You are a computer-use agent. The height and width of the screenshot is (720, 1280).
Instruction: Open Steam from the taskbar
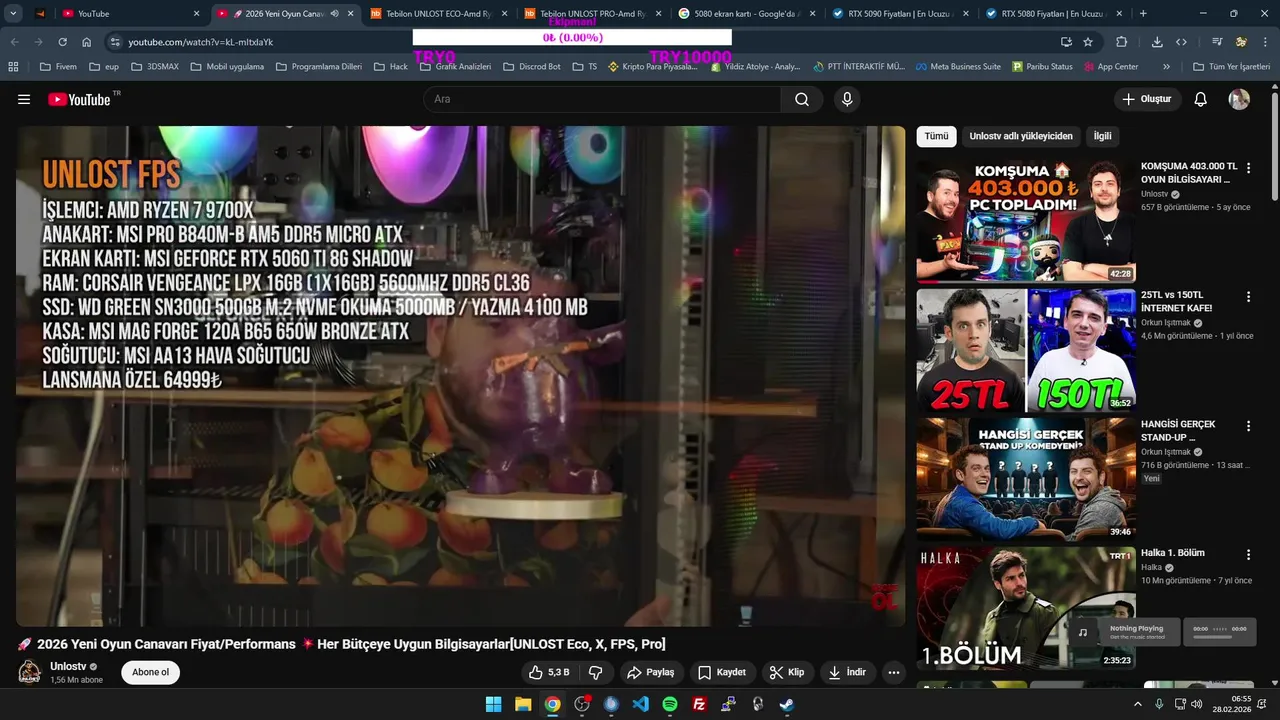point(787,704)
